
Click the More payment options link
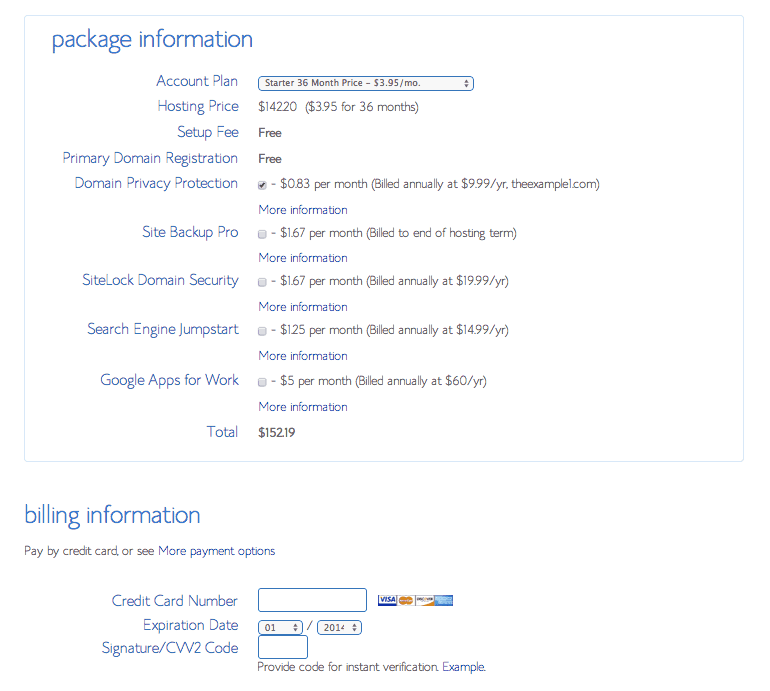pyautogui.click(x=217, y=551)
